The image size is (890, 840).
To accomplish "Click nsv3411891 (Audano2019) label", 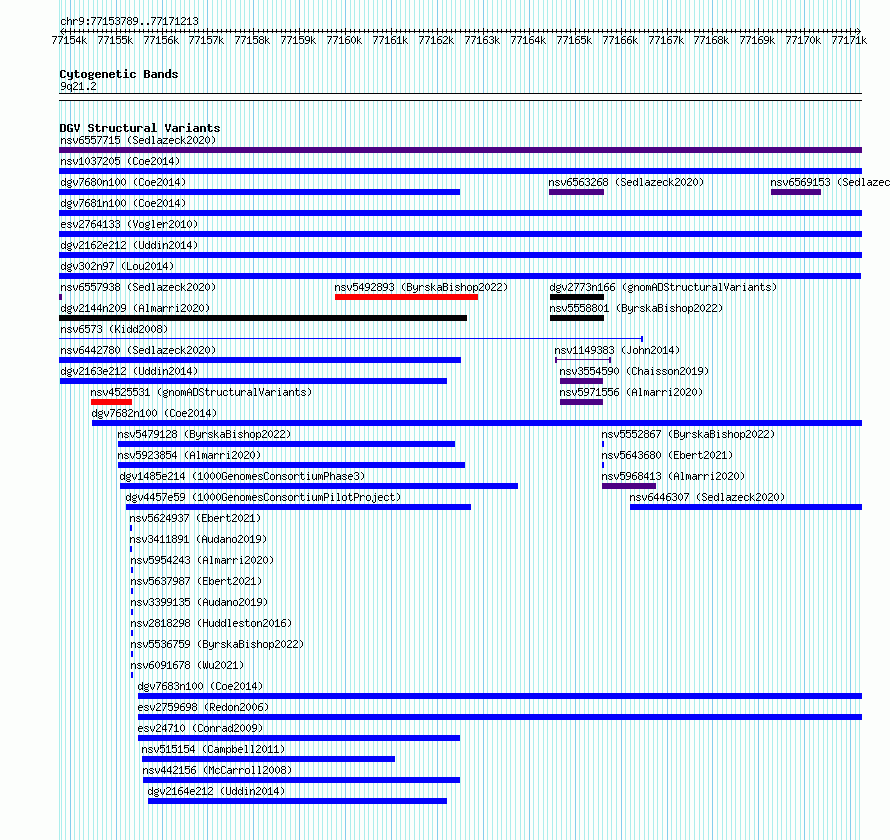I will 199,539.
